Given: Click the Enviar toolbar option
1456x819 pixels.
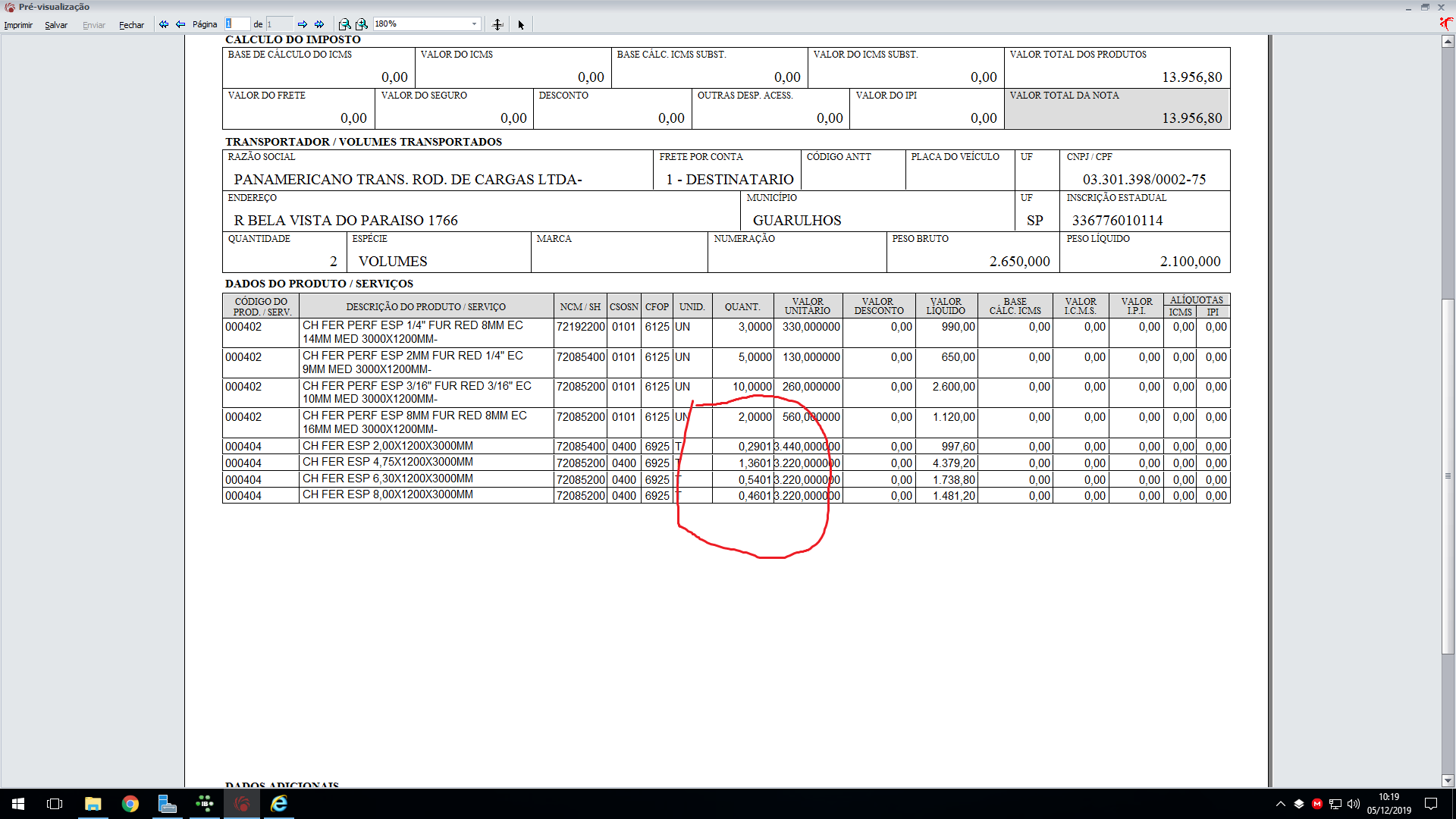Looking at the screenshot, I should click(x=94, y=25).
